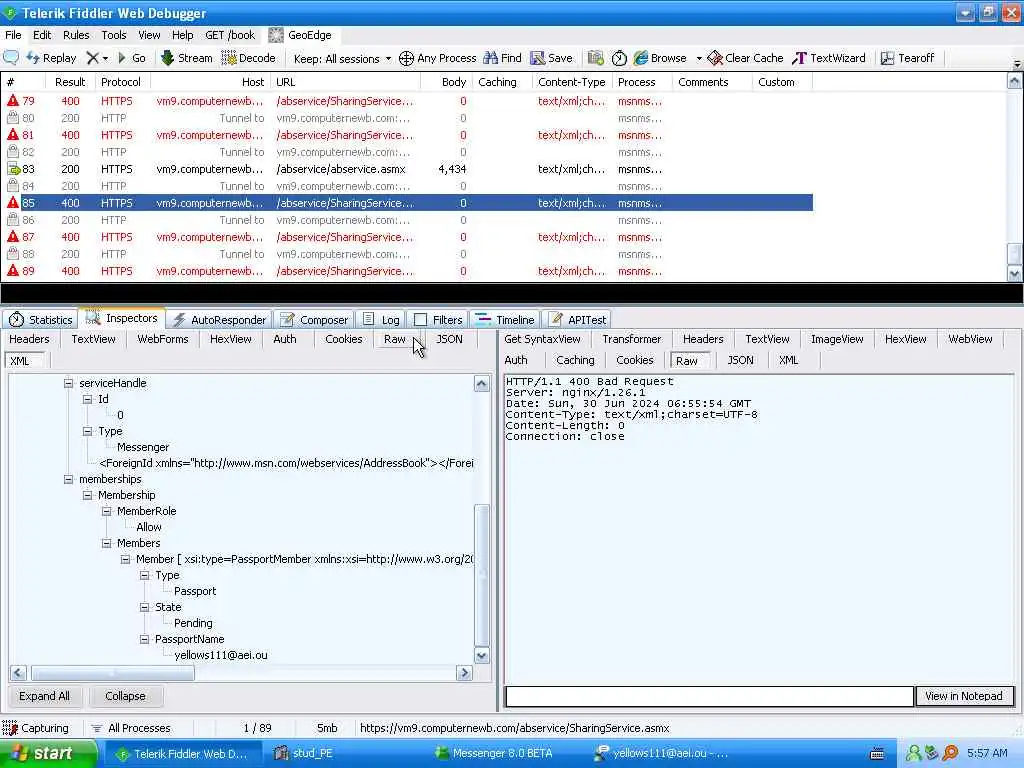Click the comment balloon icon in toolbar
1024x768 pixels.
click(11, 58)
